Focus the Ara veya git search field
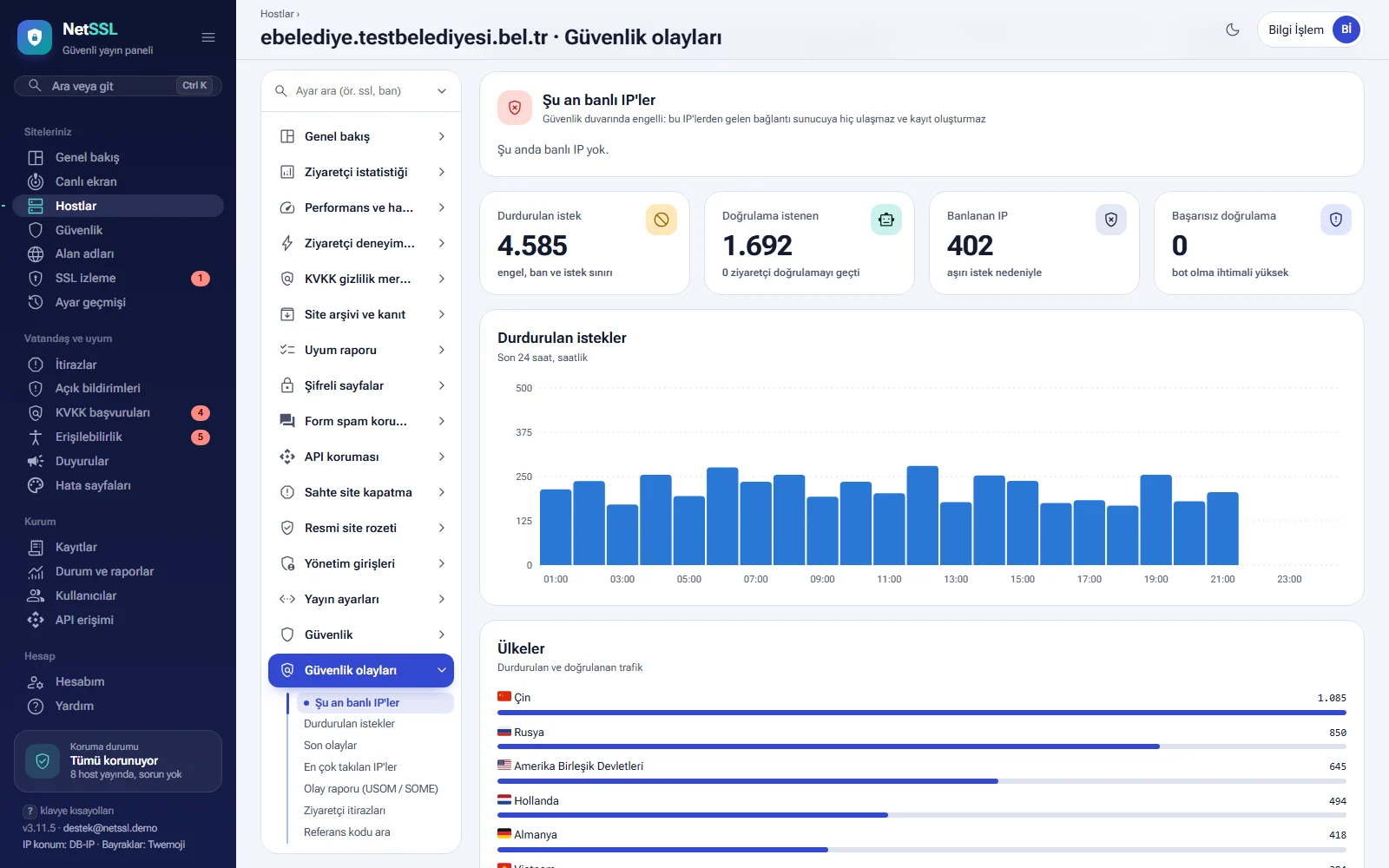Viewport: 1389px width, 868px height. click(118, 86)
